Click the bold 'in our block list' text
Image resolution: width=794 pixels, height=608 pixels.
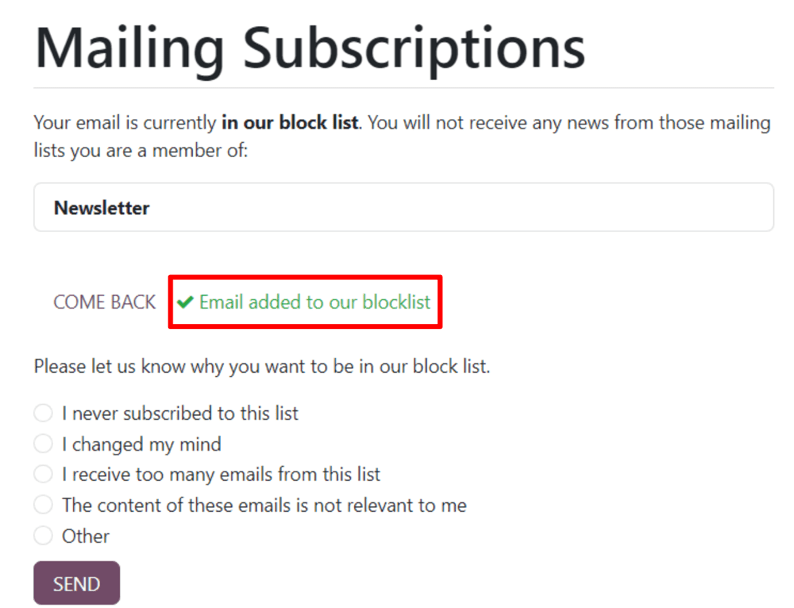(290, 123)
